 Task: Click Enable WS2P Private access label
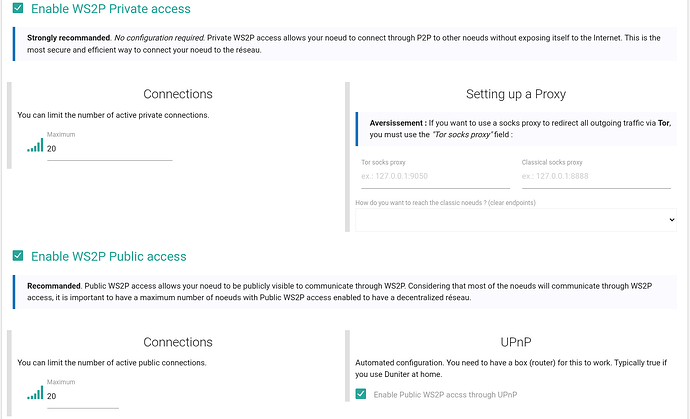click(x=110, y=8)
